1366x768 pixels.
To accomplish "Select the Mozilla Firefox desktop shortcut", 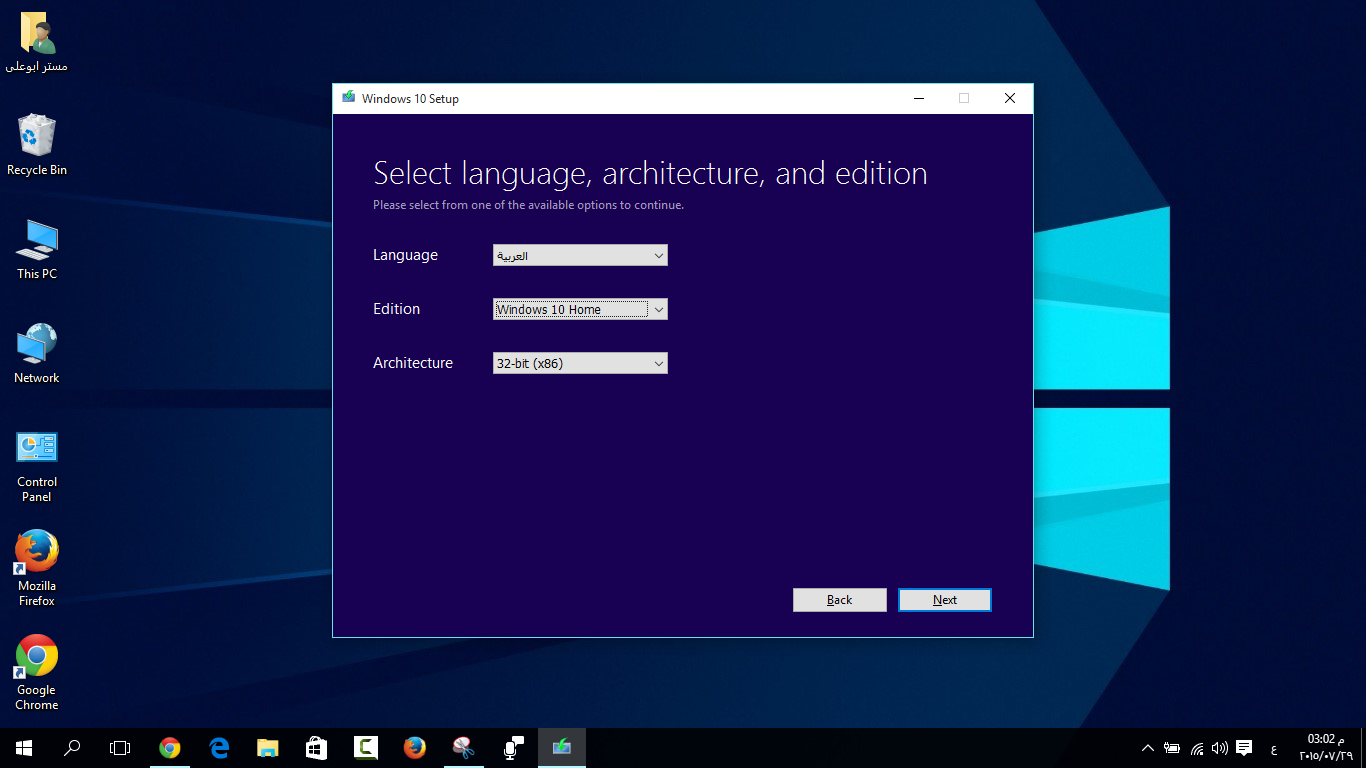I will point(37,568).
